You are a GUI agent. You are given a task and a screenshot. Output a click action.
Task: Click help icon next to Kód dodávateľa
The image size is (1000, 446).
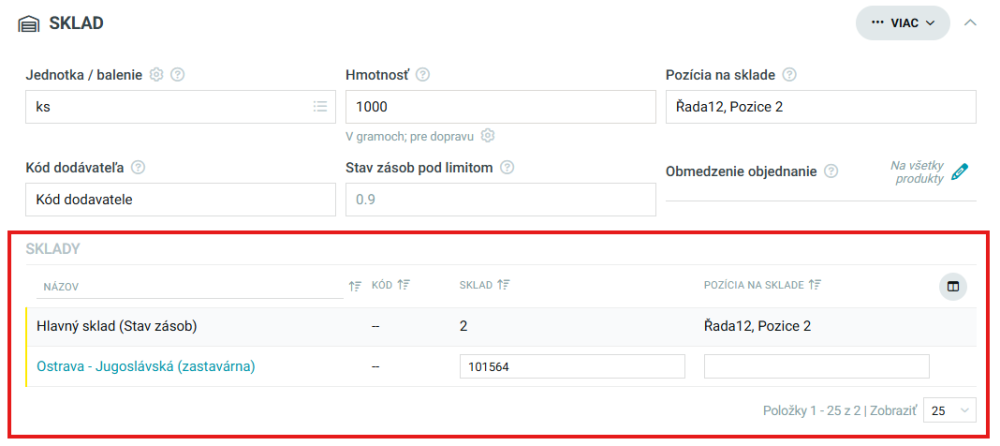138,168
